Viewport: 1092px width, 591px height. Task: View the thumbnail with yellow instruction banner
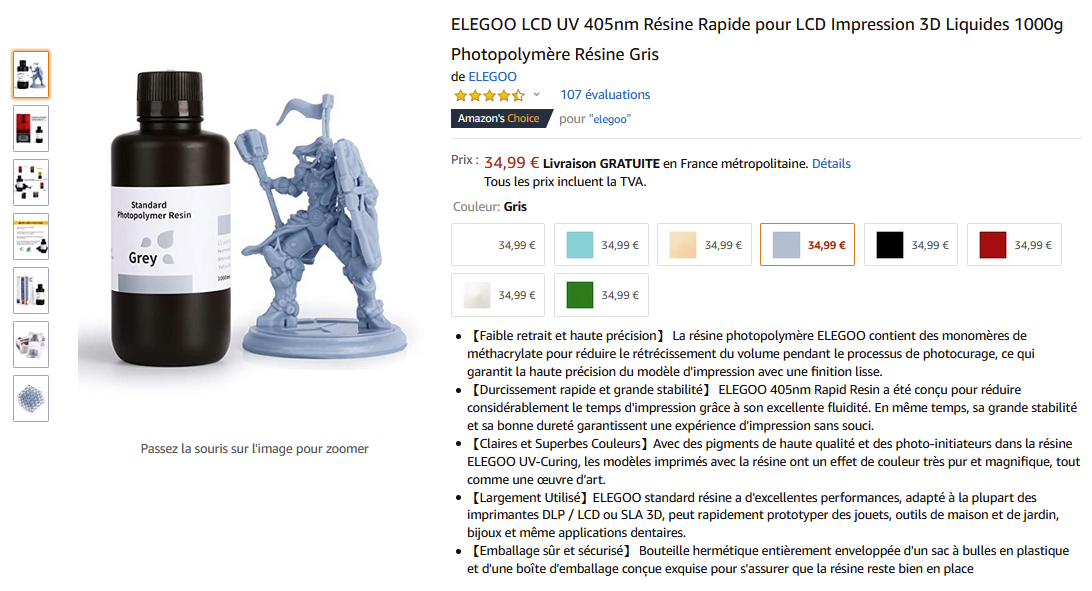pos(31,236)
